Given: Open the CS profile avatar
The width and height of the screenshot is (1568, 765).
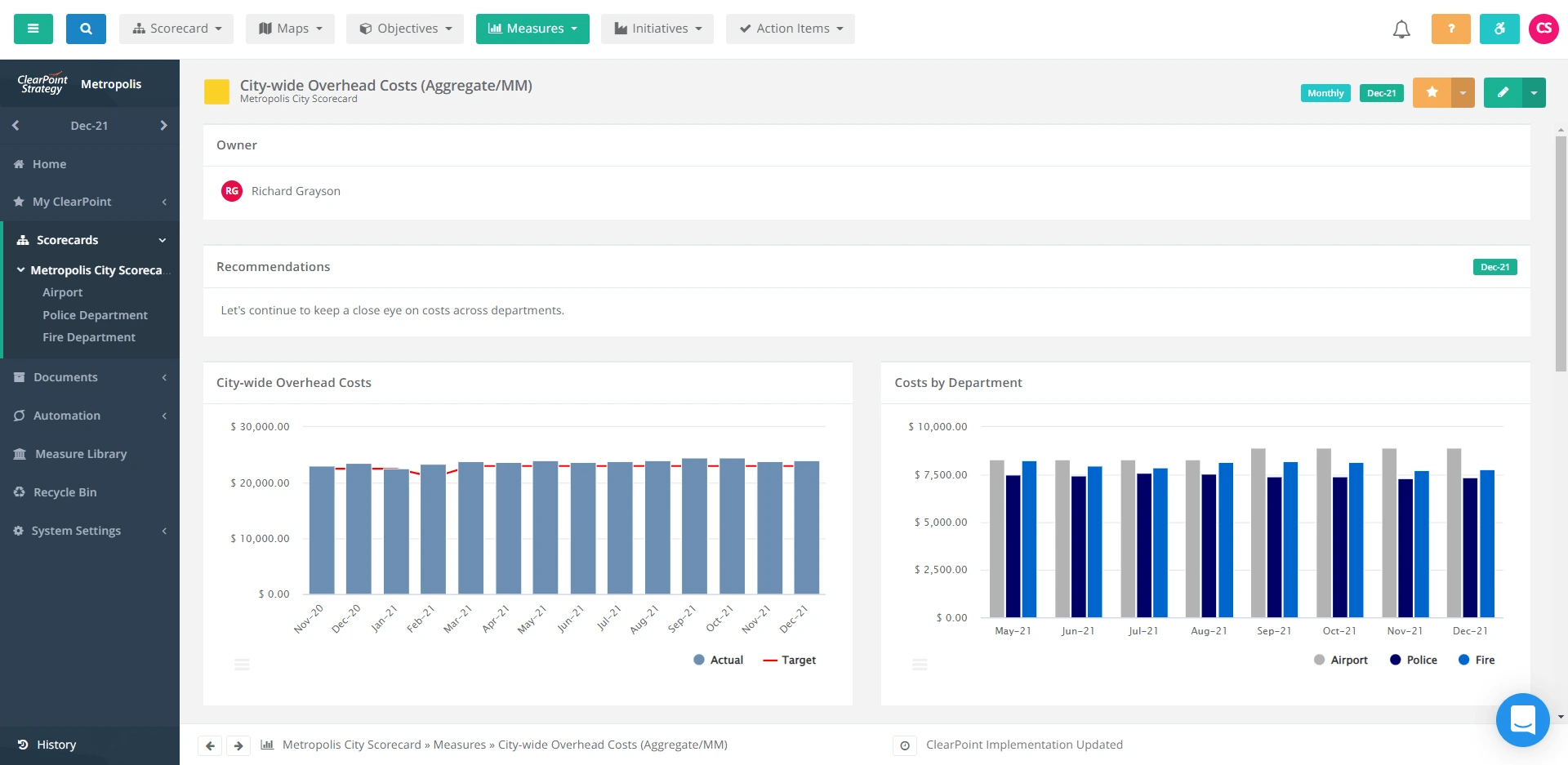Looking at the screenshot, I should pos(1545,28).
